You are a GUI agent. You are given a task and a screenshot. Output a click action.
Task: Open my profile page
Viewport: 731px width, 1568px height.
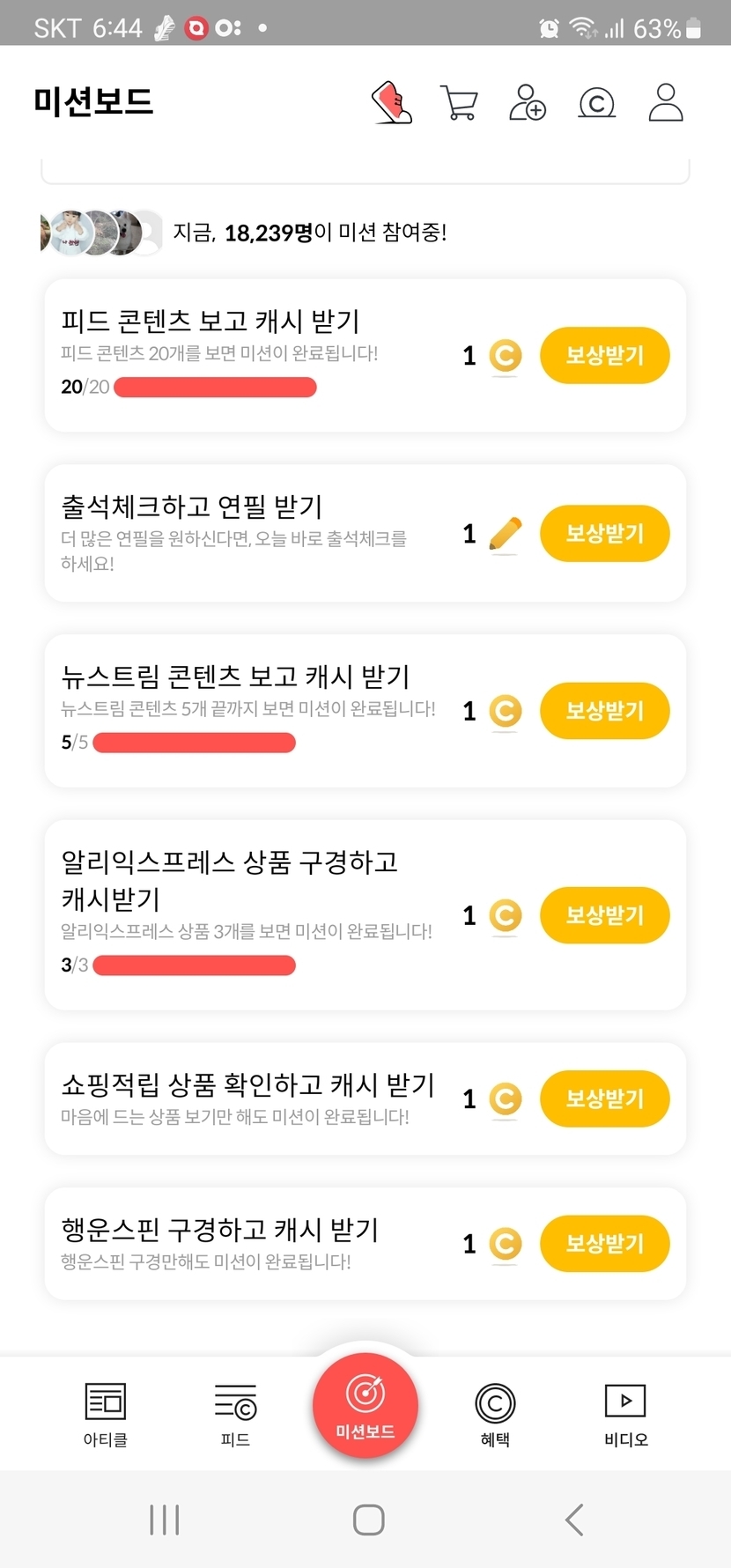pyautogui.click(x=665, y=103)
